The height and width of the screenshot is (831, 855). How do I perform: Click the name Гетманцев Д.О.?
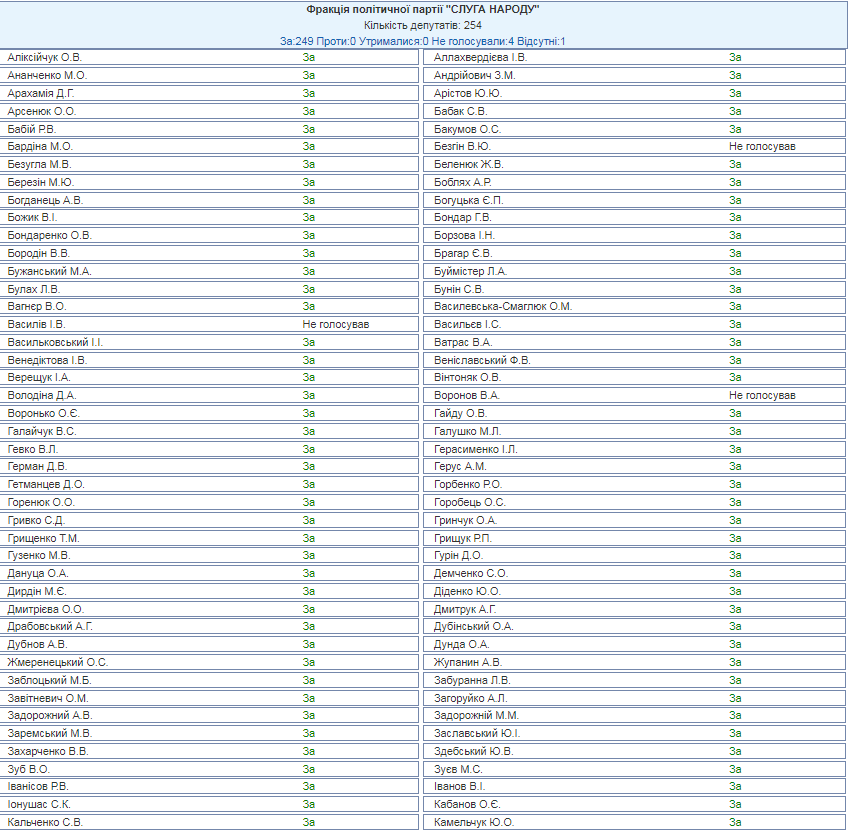46,485
